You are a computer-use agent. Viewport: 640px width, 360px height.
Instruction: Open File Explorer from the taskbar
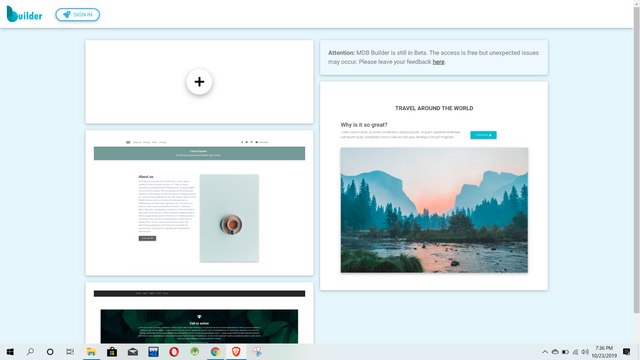pyautogui.click(x=91, y=352)
